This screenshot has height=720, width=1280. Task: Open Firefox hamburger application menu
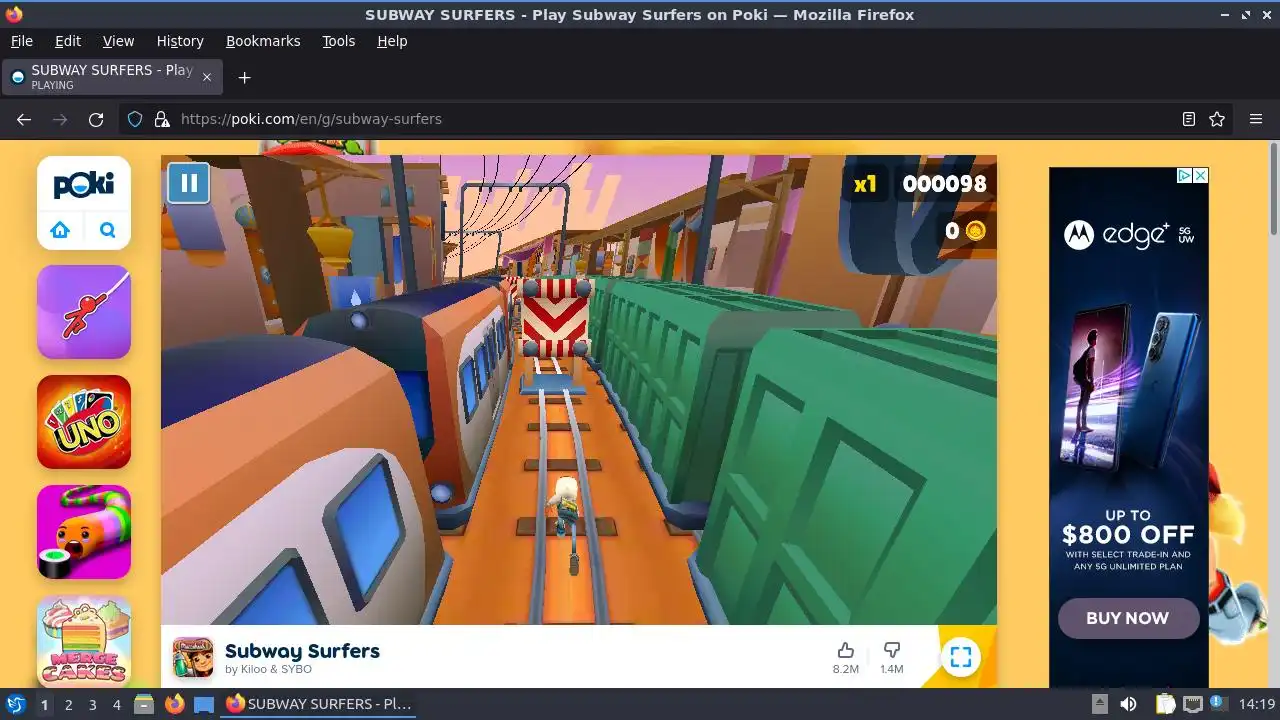point(1256,119)
